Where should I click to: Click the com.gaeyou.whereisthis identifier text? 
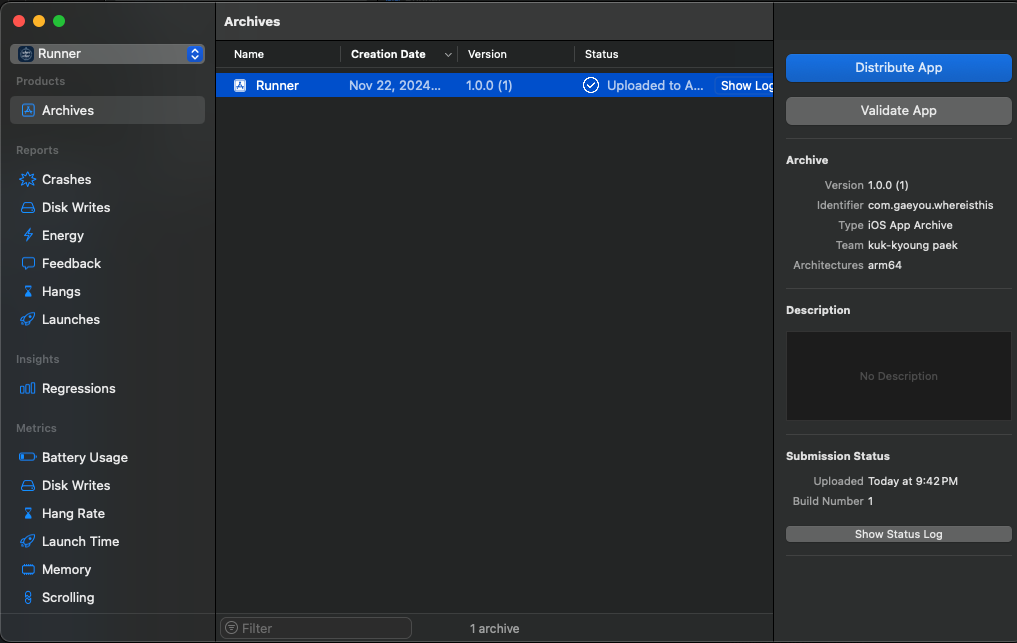pos(930,205)
